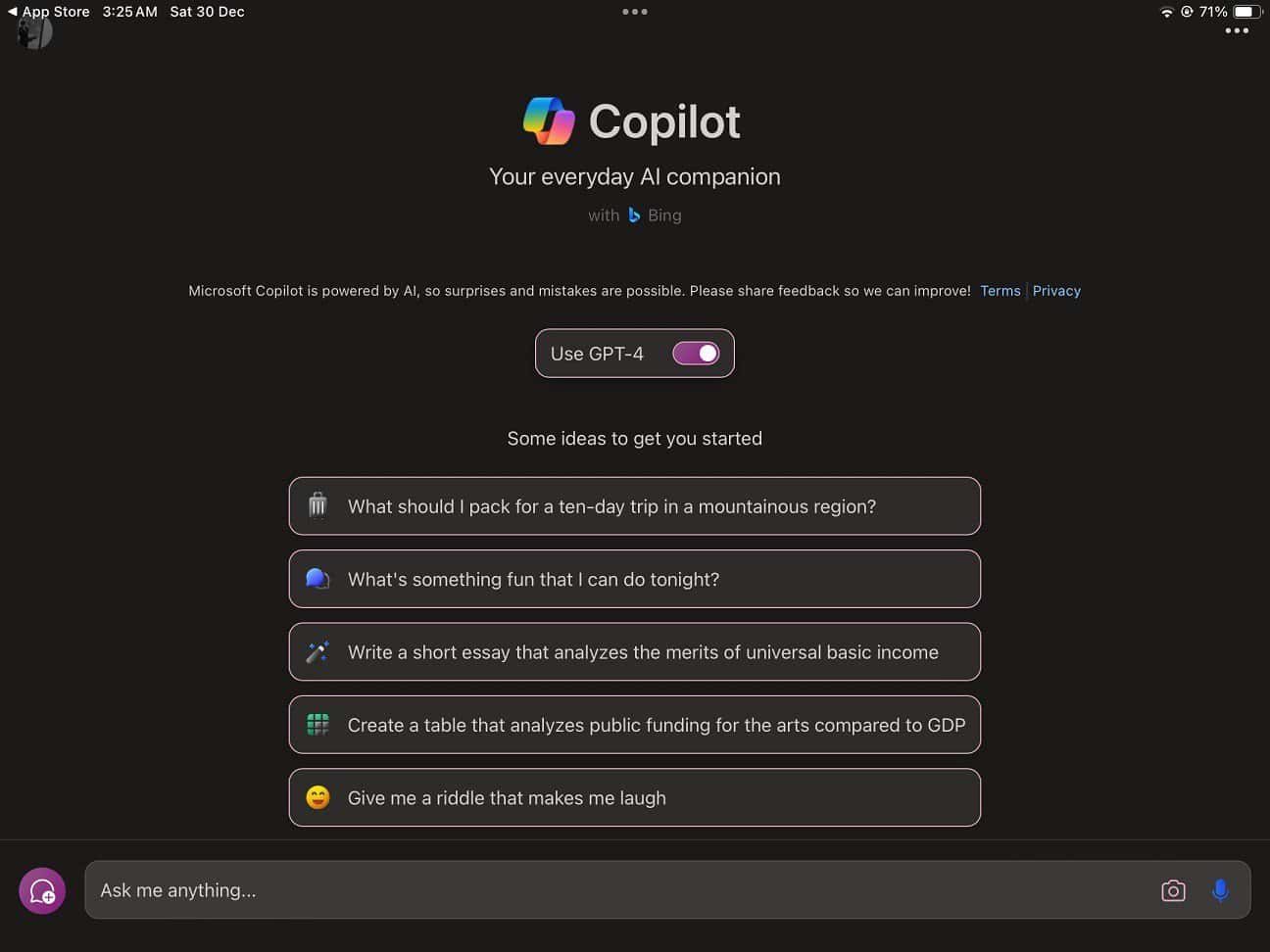Click the new topic chat icon
Viewport: 1270px width, 952px height.
tap(42, 891)
